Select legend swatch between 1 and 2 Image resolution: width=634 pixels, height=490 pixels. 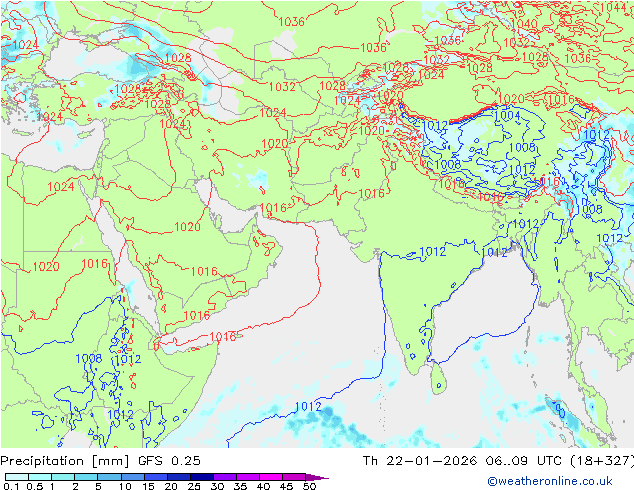63,477
